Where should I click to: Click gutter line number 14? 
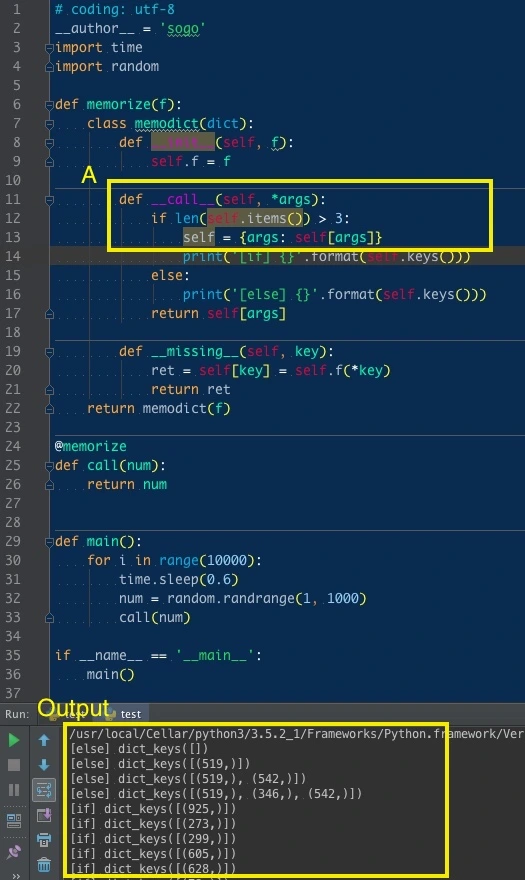[13, 256]
